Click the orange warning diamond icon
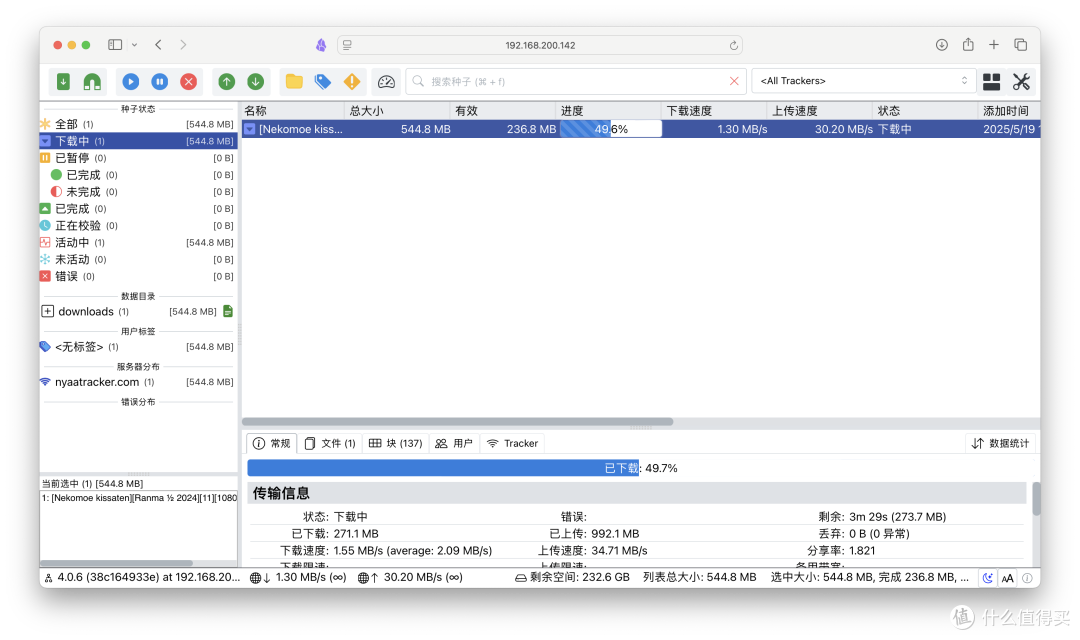Screen dimensions: 1080x640 tap(352, 81)
